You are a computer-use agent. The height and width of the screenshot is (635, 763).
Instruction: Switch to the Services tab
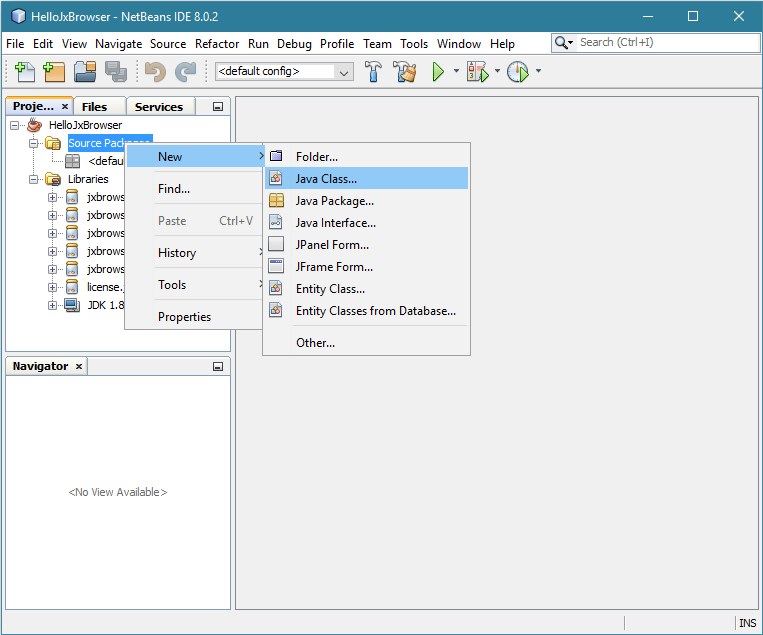(159, 107)
